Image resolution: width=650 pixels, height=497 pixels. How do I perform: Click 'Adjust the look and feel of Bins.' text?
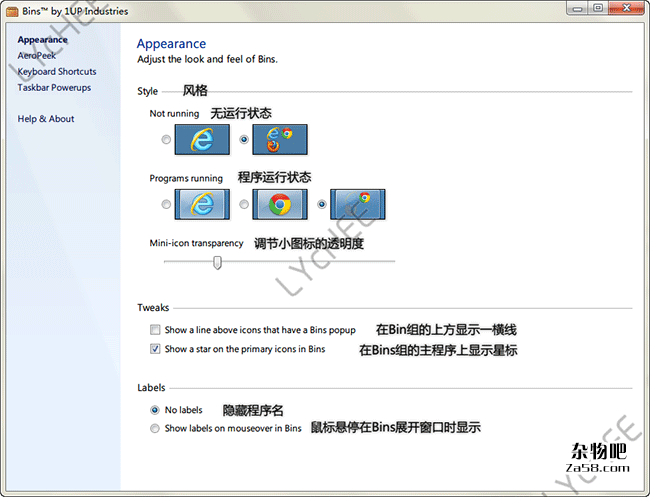tap(208, 59)
